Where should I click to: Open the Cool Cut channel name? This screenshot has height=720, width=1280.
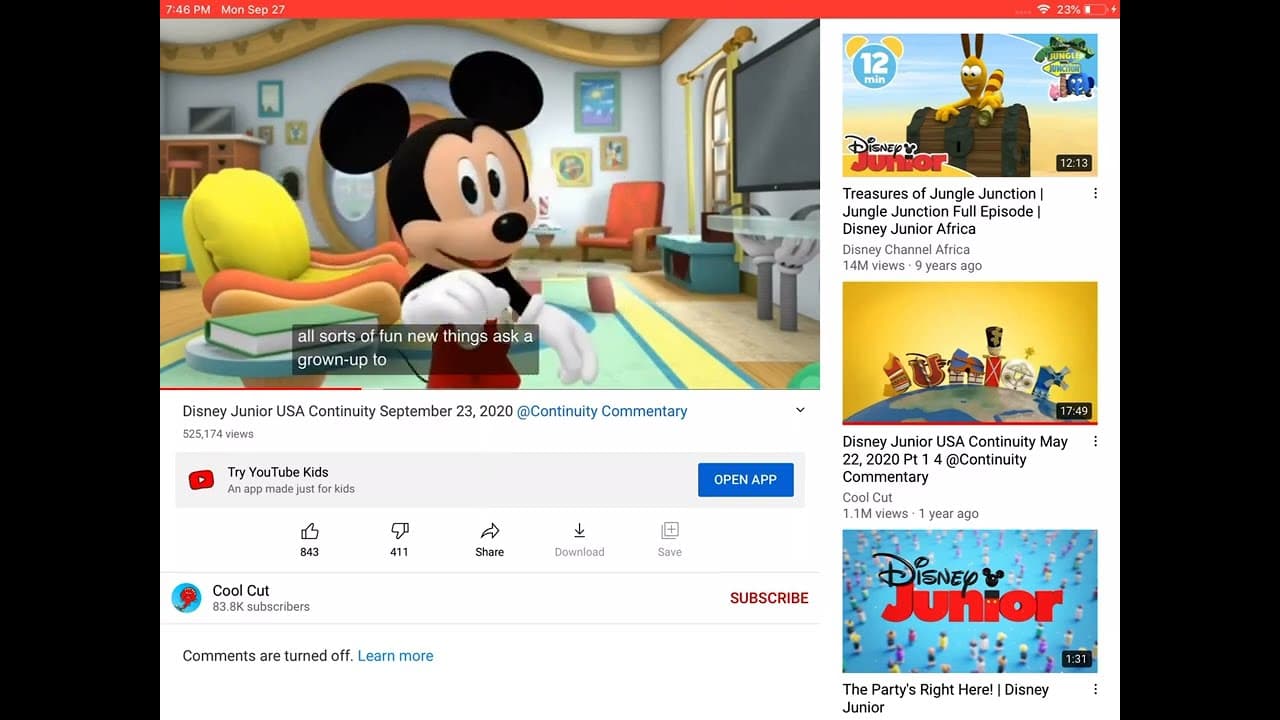point(241,590)
